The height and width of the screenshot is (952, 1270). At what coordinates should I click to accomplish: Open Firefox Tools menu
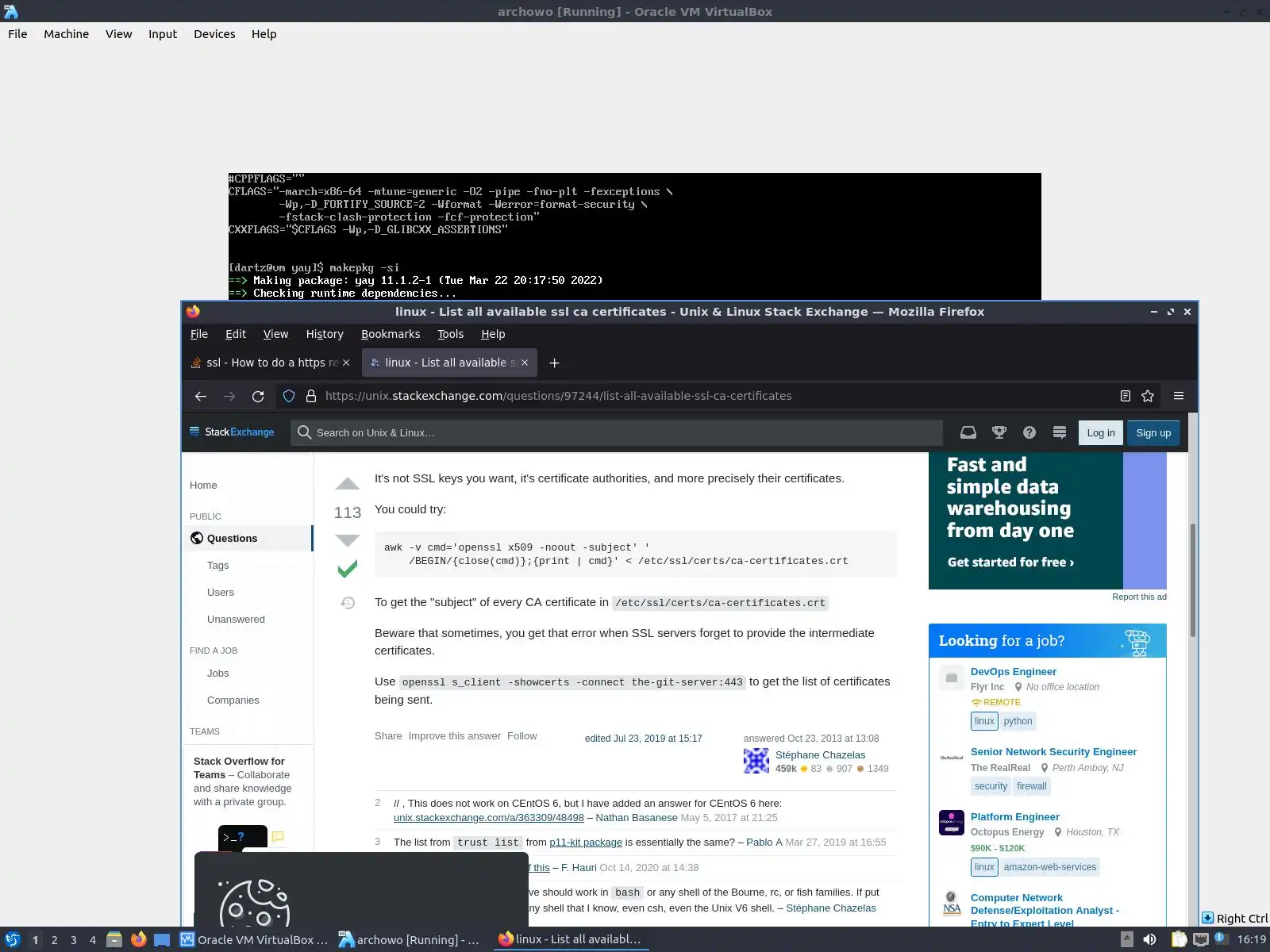point(451,334)
